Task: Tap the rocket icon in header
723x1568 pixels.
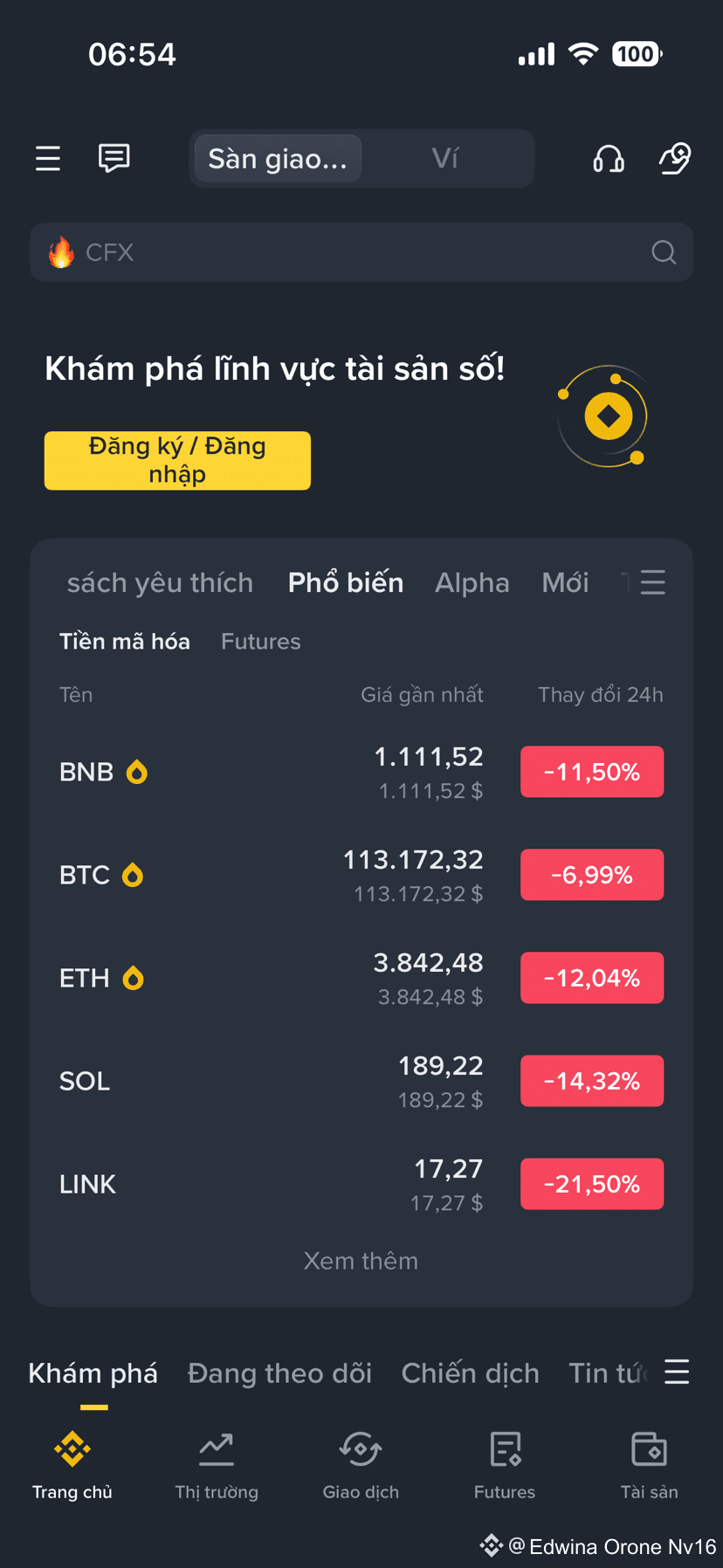Action: click(675, 158)
